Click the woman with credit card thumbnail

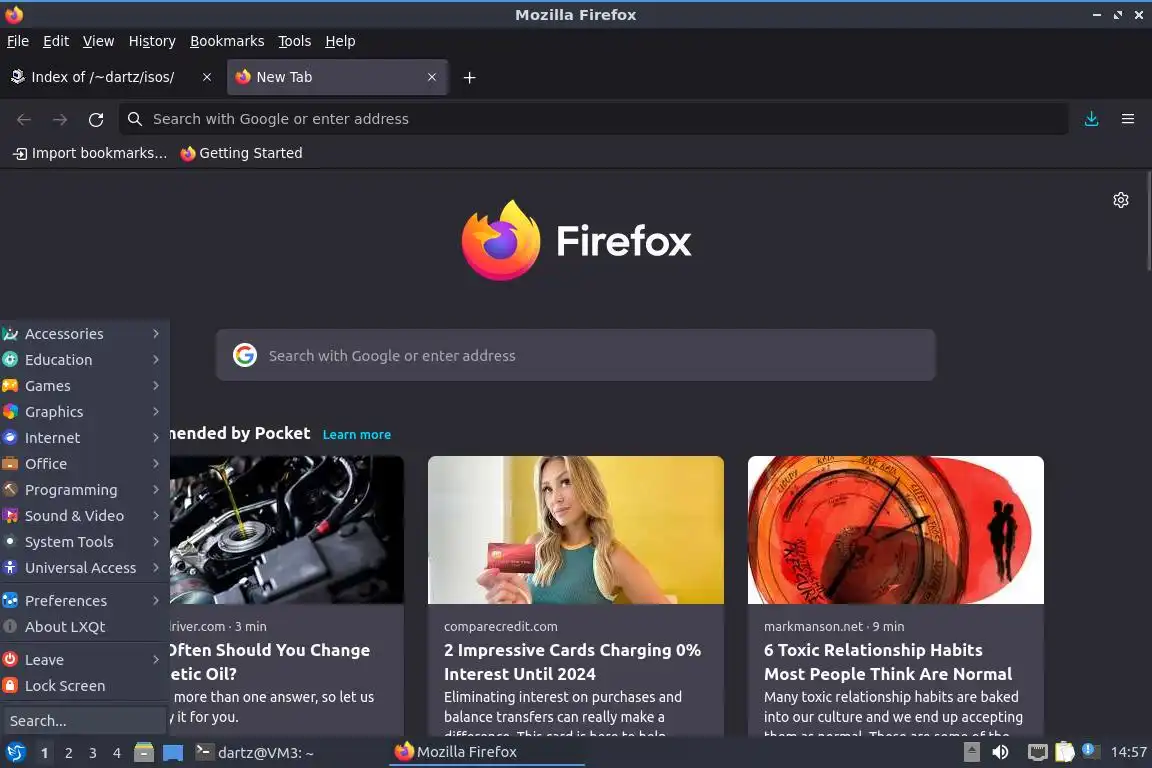pyautogui.click(x=576, y=530)
